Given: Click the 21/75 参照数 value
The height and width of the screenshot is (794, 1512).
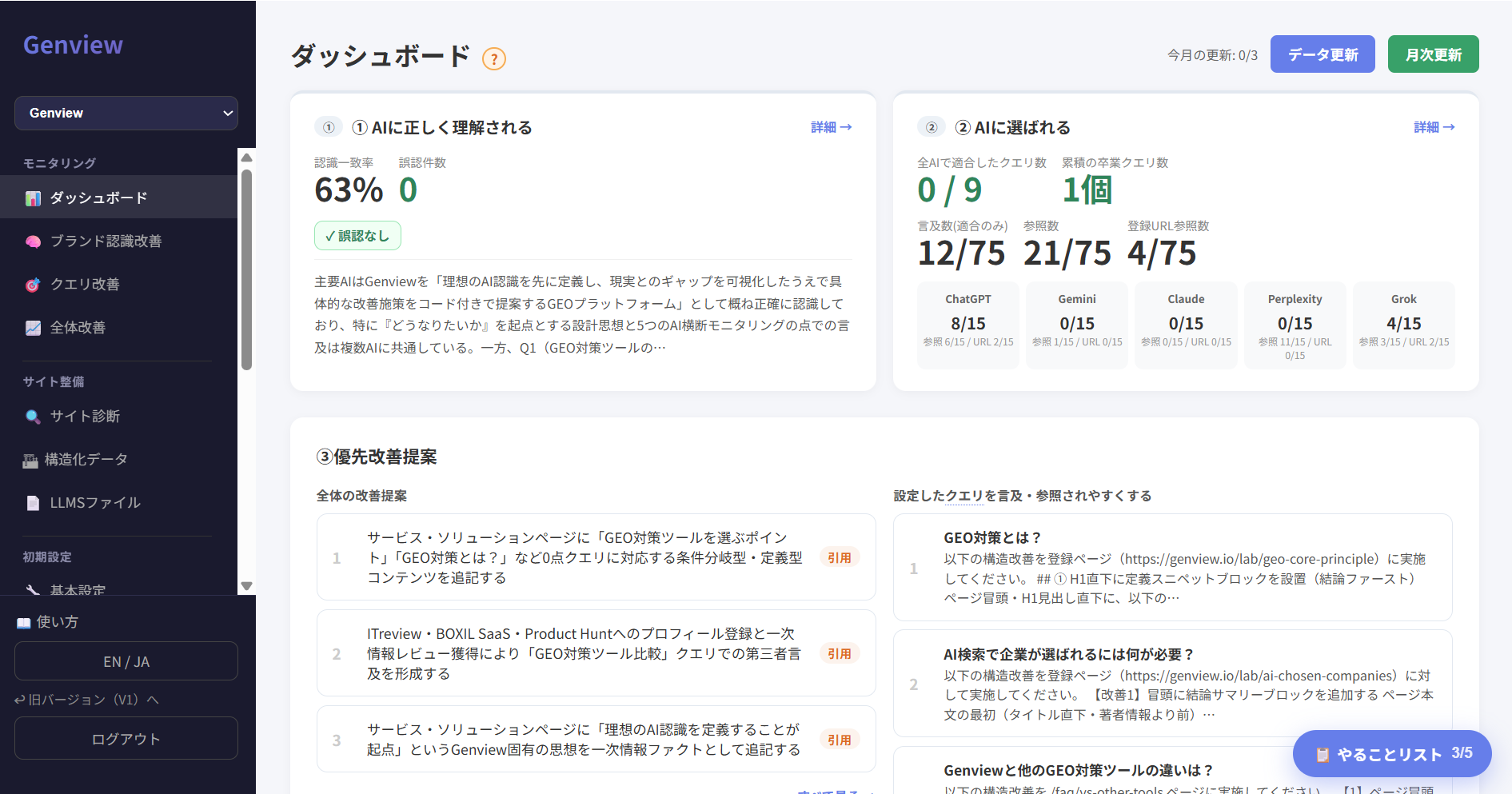Looking at the screenshot, I should click(x=1067, y=253).
